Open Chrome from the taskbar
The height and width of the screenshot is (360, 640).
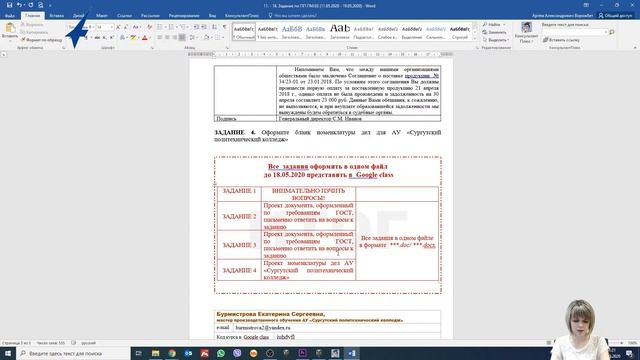pos(172,353)
